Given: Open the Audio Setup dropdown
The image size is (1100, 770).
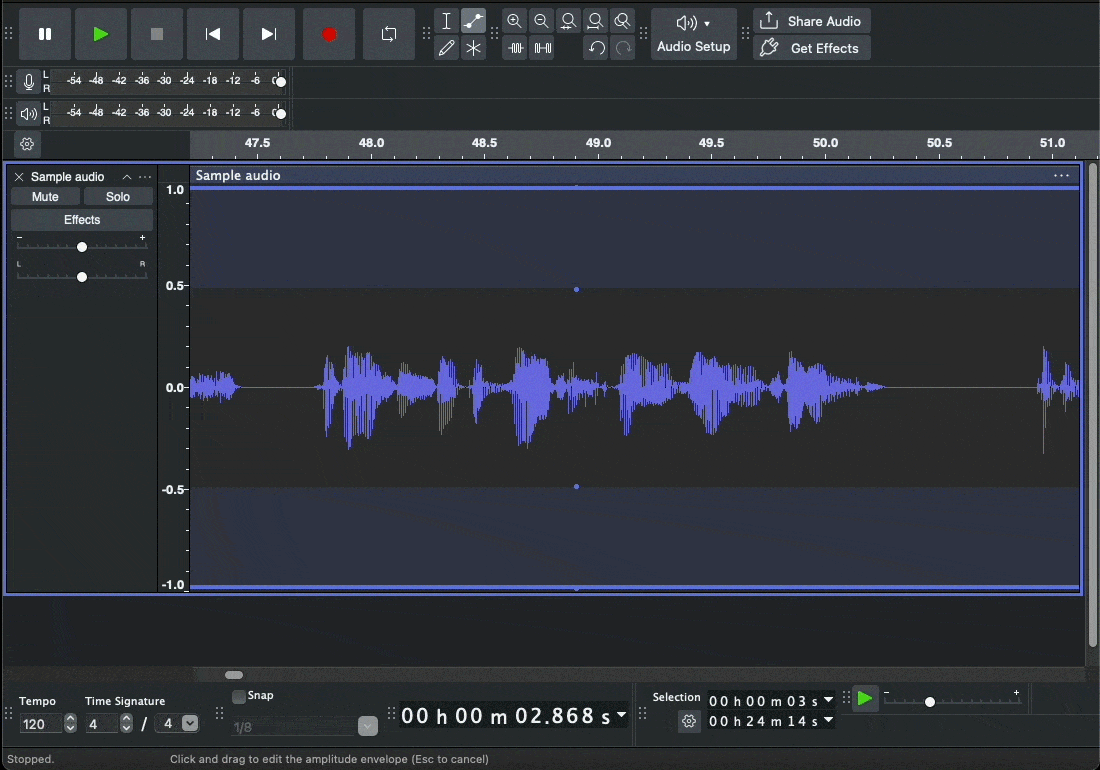Looking at the screenshot, I should pyautogui.click(x=694, y=34).
